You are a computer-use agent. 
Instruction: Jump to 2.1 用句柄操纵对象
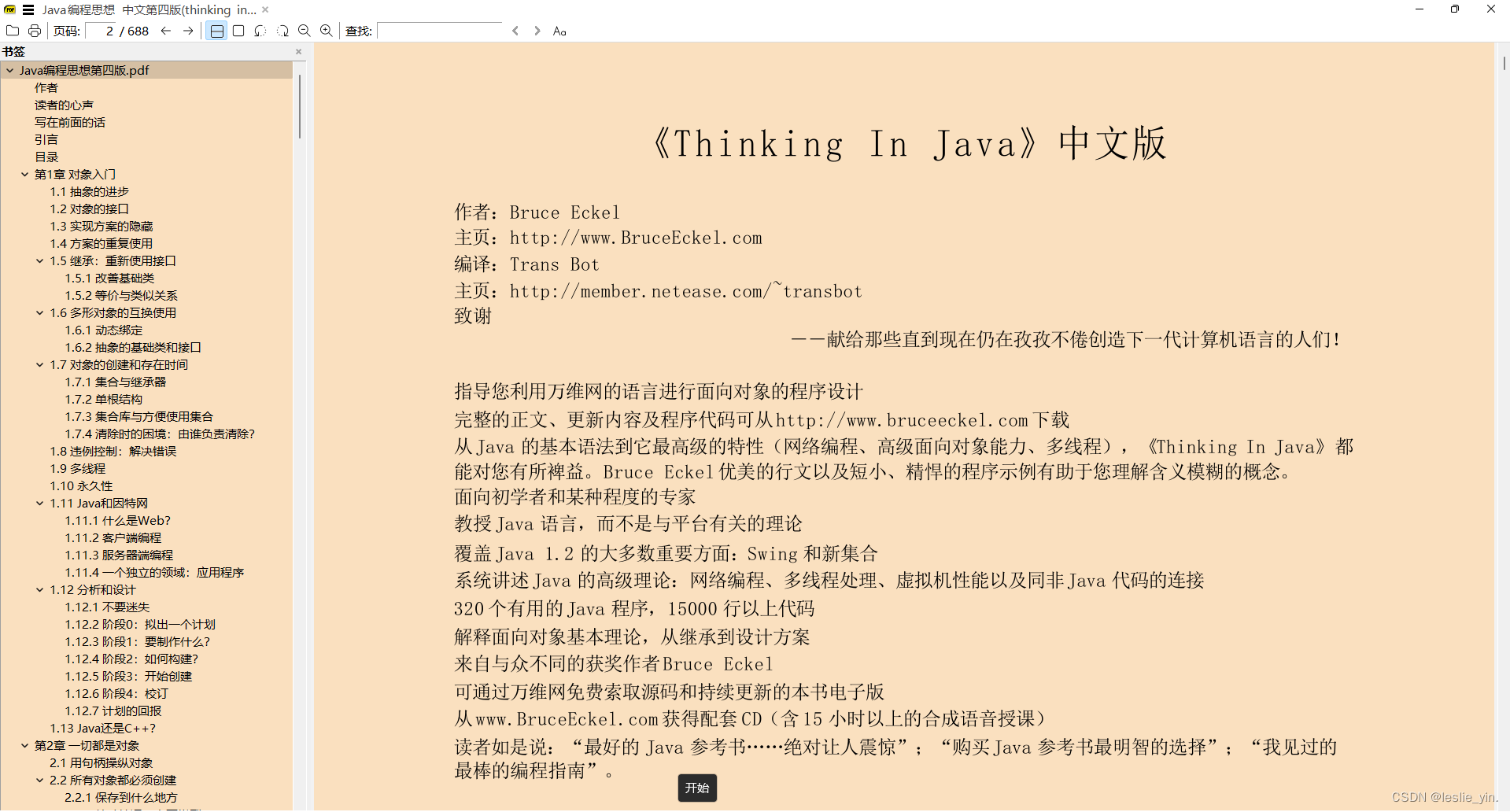point(102,762)
